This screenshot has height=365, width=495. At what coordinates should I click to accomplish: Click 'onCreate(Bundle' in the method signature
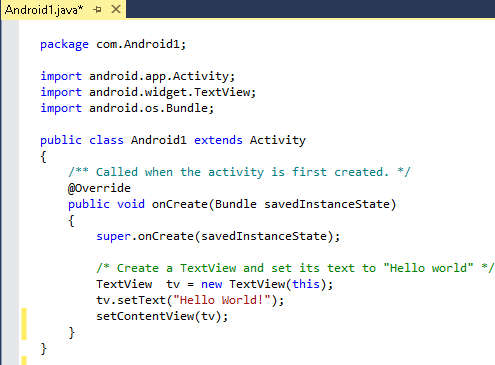tap(204, 204)
